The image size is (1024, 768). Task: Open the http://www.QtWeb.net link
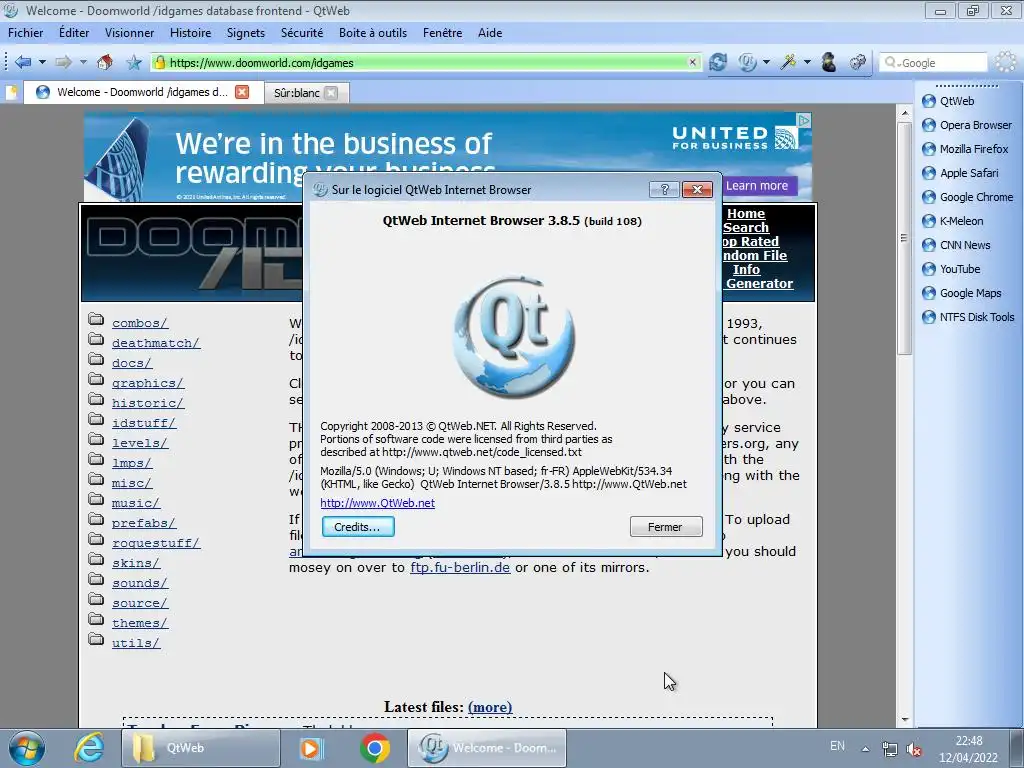click(x=377, y=503)
